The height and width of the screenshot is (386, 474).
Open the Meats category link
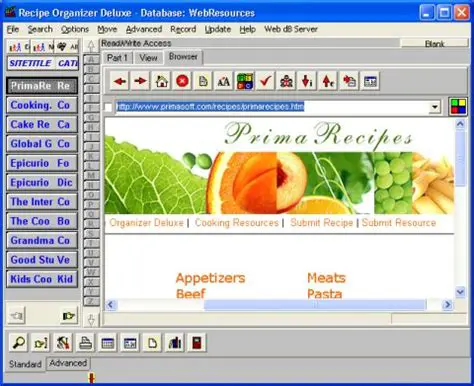[326, 278]
